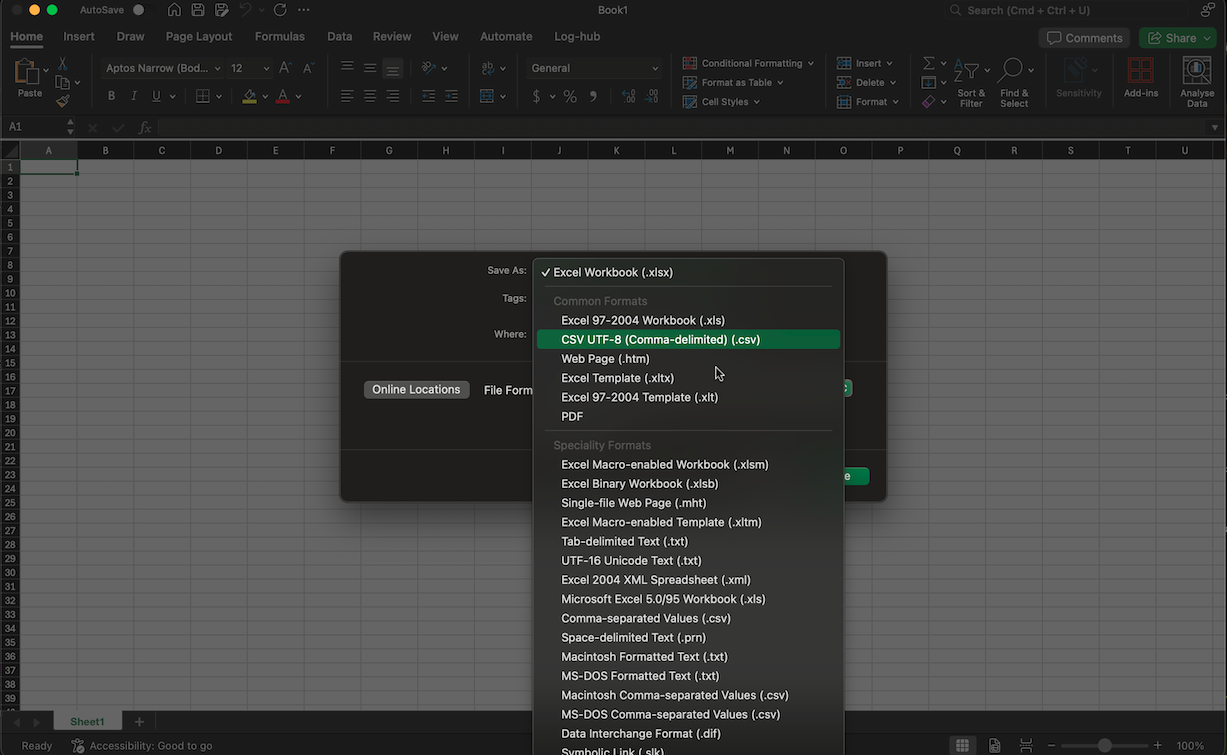Open the General number format dropdown
The image size is (1227, 755).
click(655, 69)
